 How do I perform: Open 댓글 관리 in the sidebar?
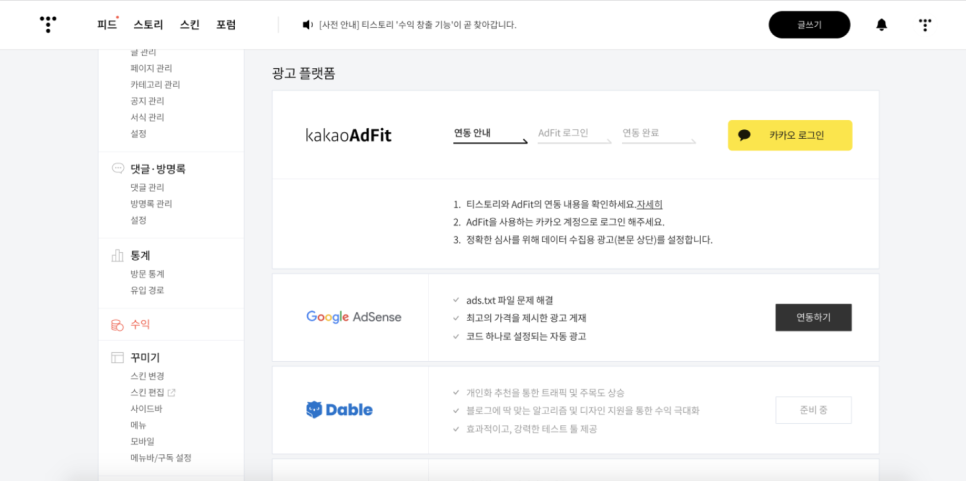[x=147, y=187]
